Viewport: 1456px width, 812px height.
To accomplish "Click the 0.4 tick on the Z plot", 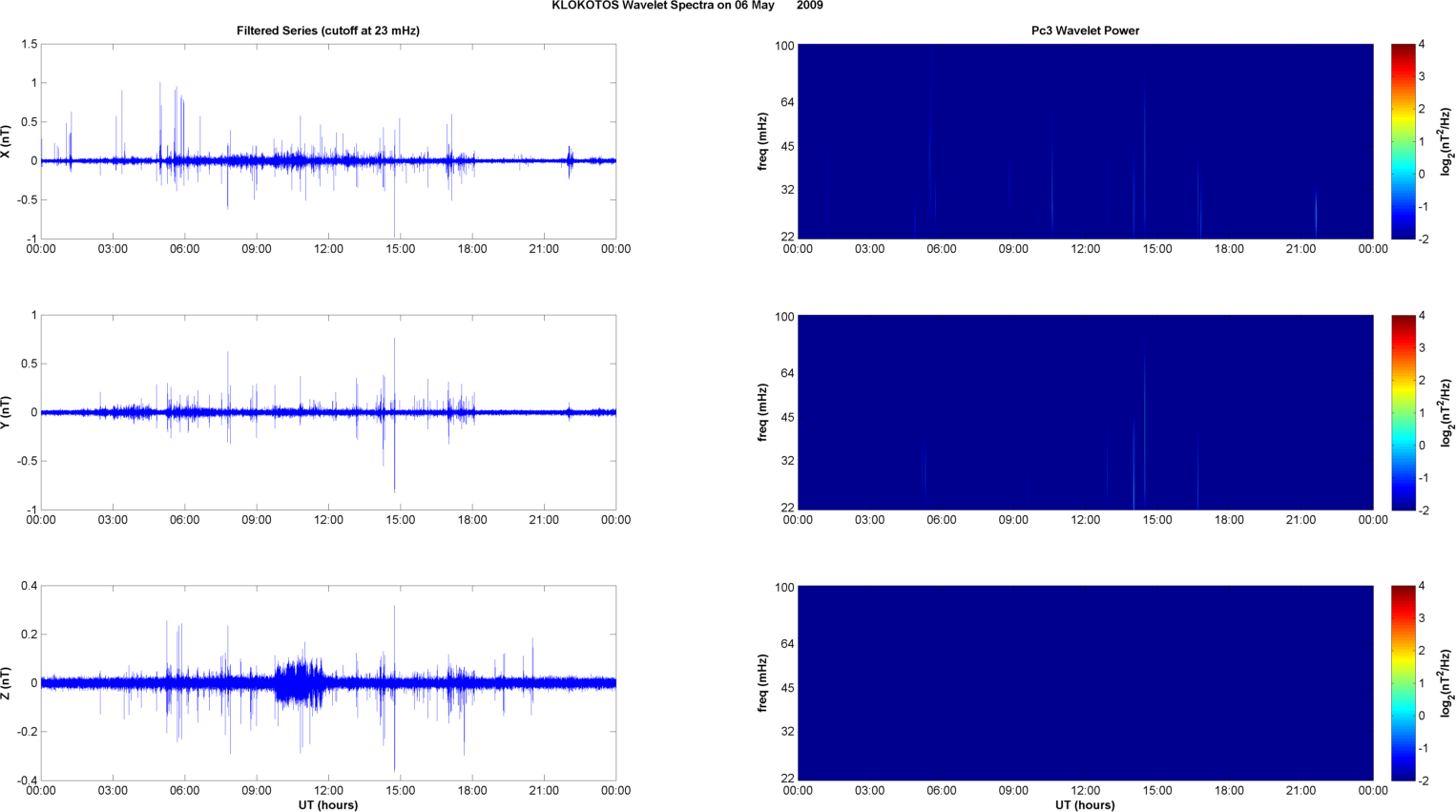I will pos(29,586).
